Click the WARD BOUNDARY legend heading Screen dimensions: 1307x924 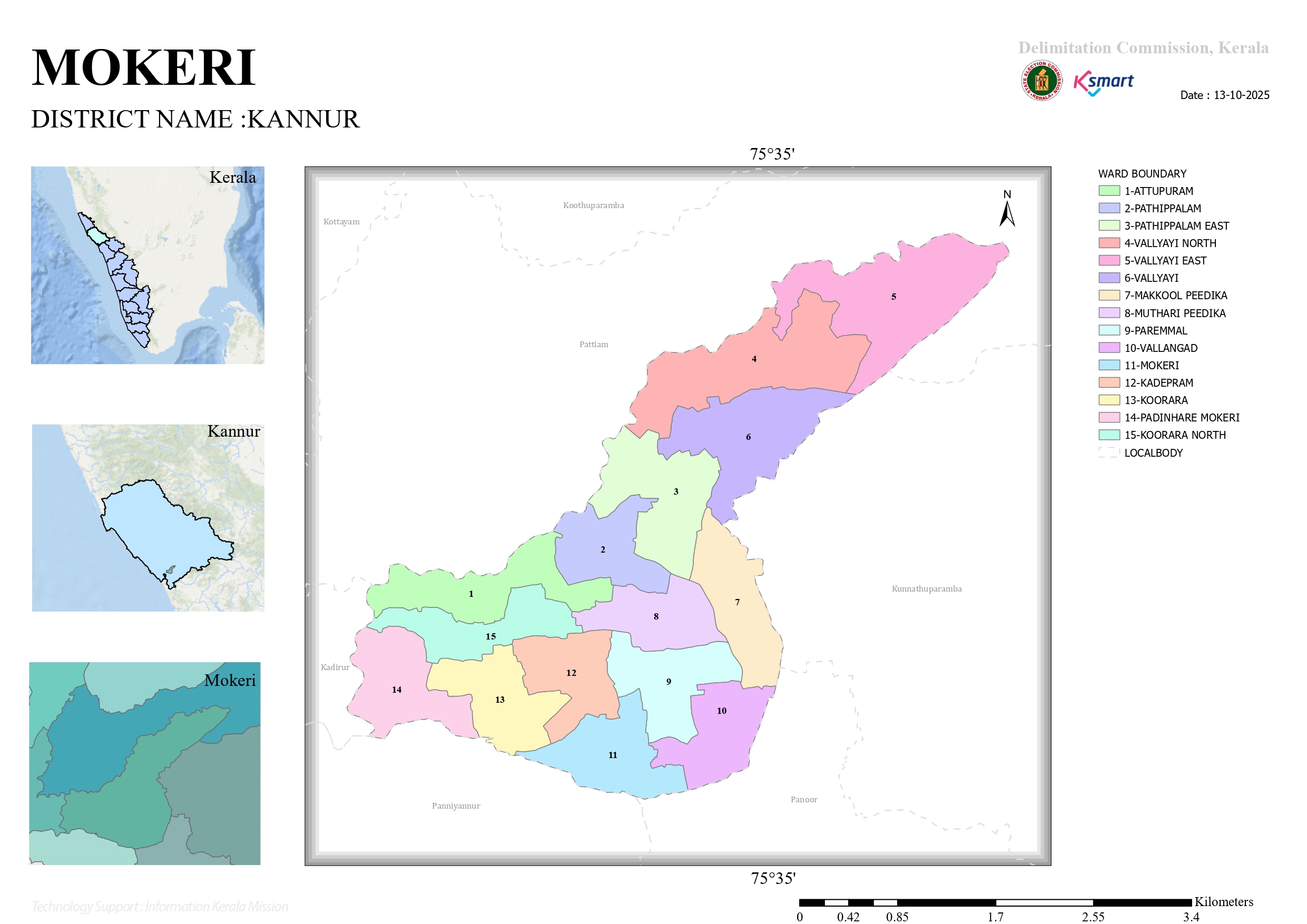1142,174
